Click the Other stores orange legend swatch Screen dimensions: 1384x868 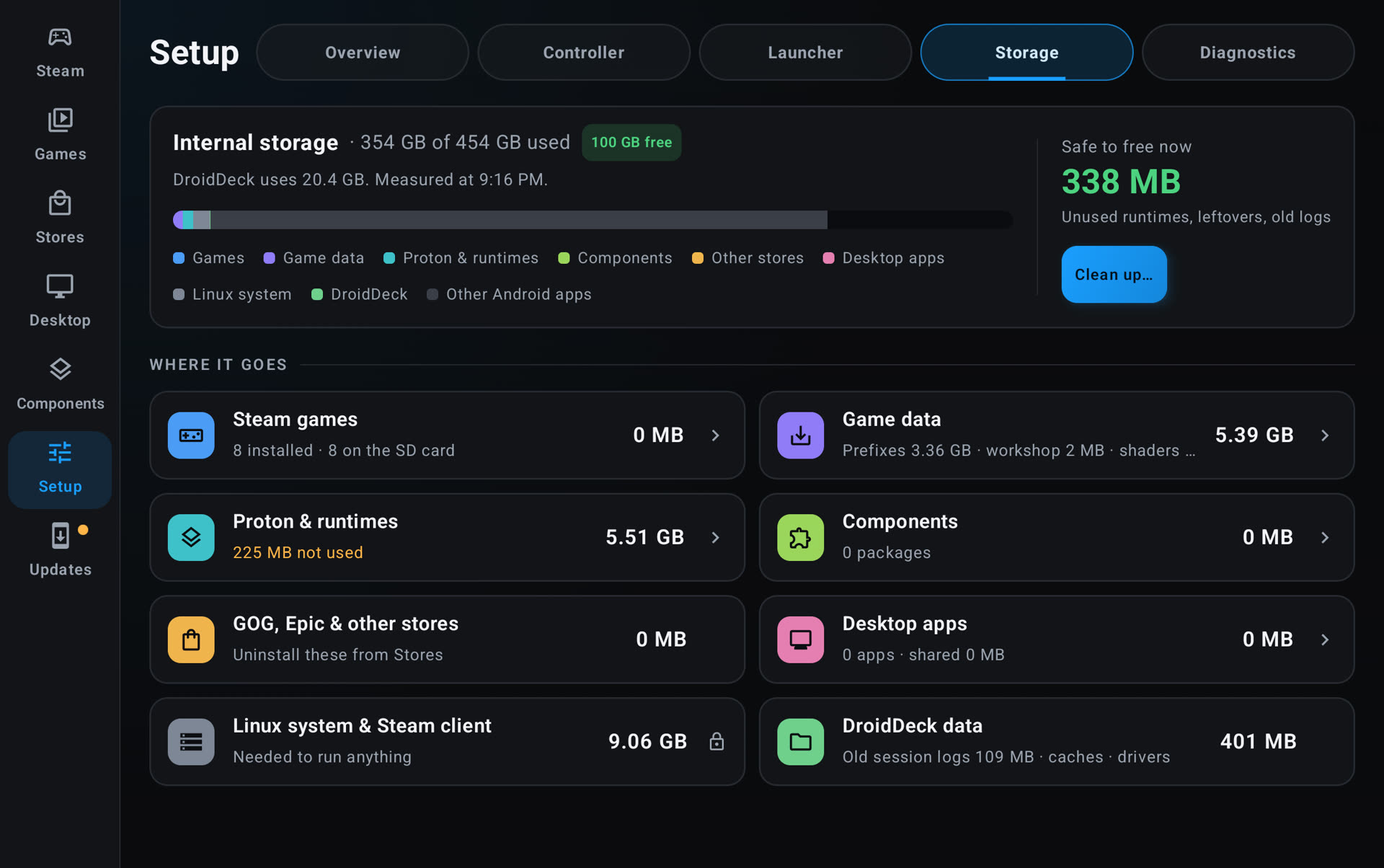click(698, 258)
